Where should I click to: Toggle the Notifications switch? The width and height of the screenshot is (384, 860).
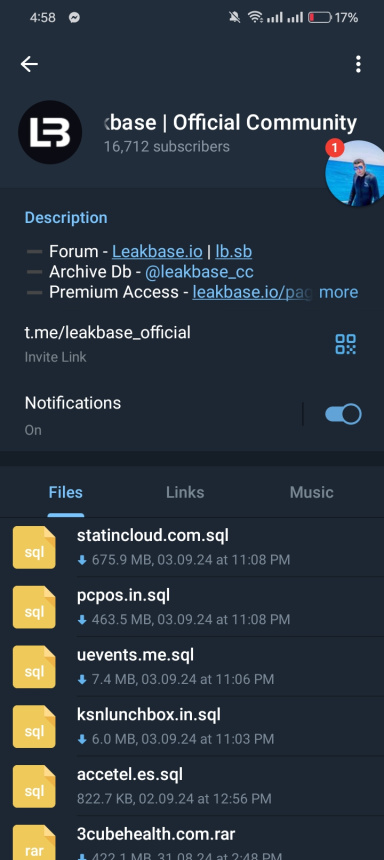343,414
